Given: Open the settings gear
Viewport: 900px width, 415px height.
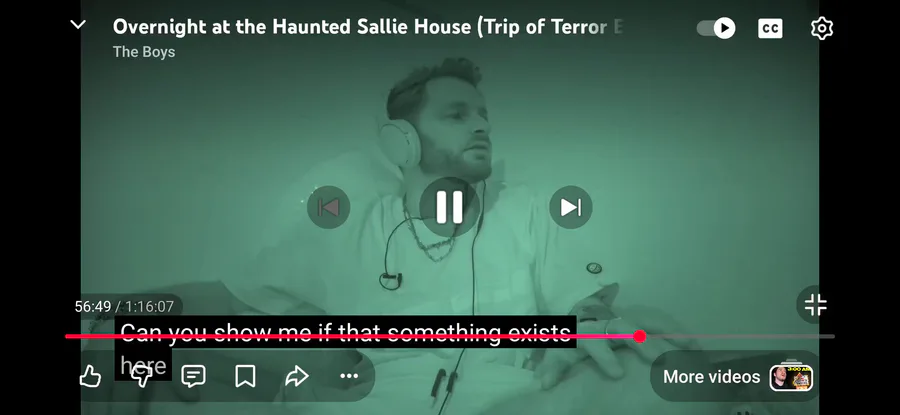Looking at the screenshot, I should click(x=821, y=28).
